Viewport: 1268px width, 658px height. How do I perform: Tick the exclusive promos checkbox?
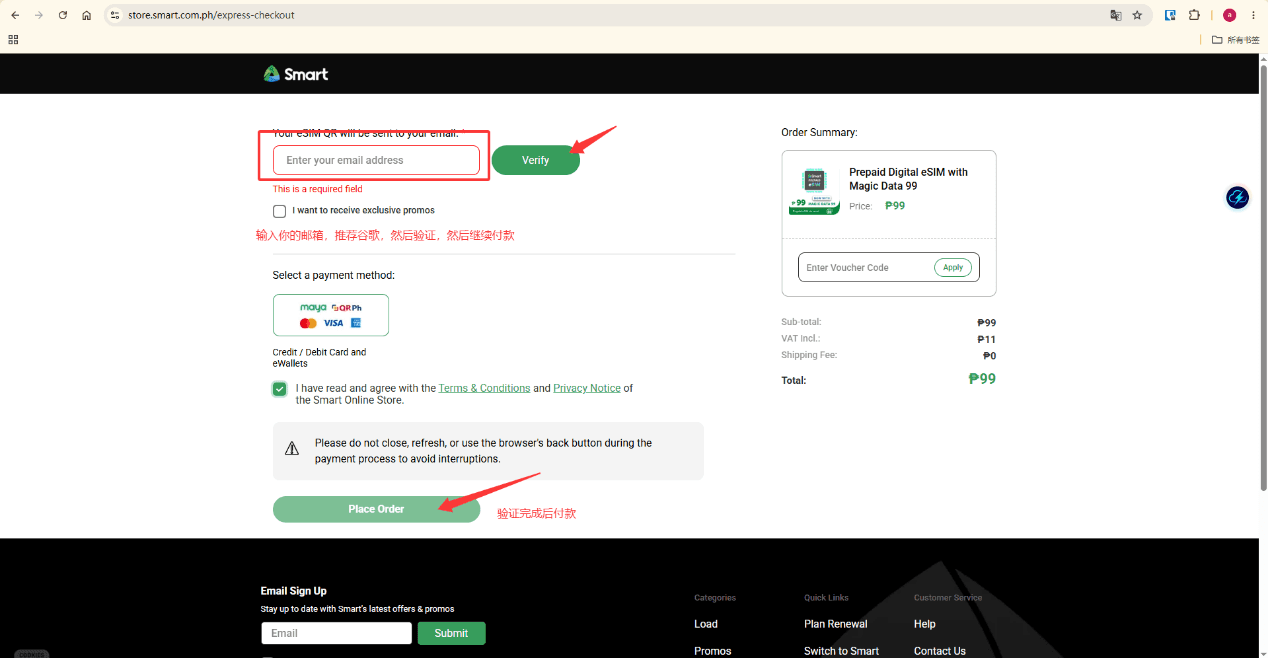[x=279, y=211]
